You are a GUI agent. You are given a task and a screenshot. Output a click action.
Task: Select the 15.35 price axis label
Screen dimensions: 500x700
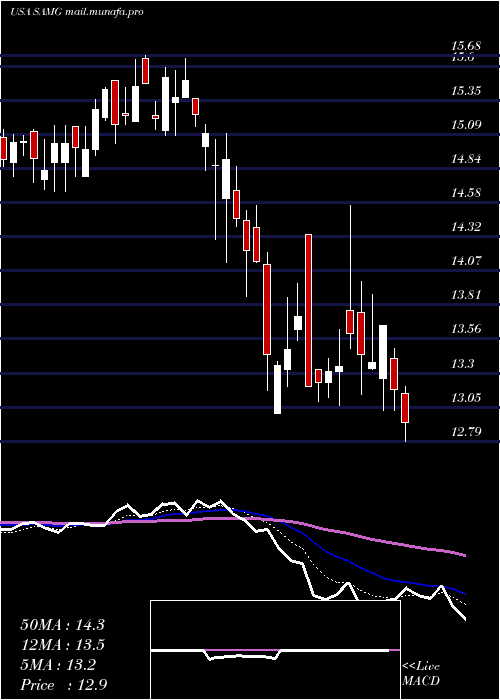[x=466, y=91]
